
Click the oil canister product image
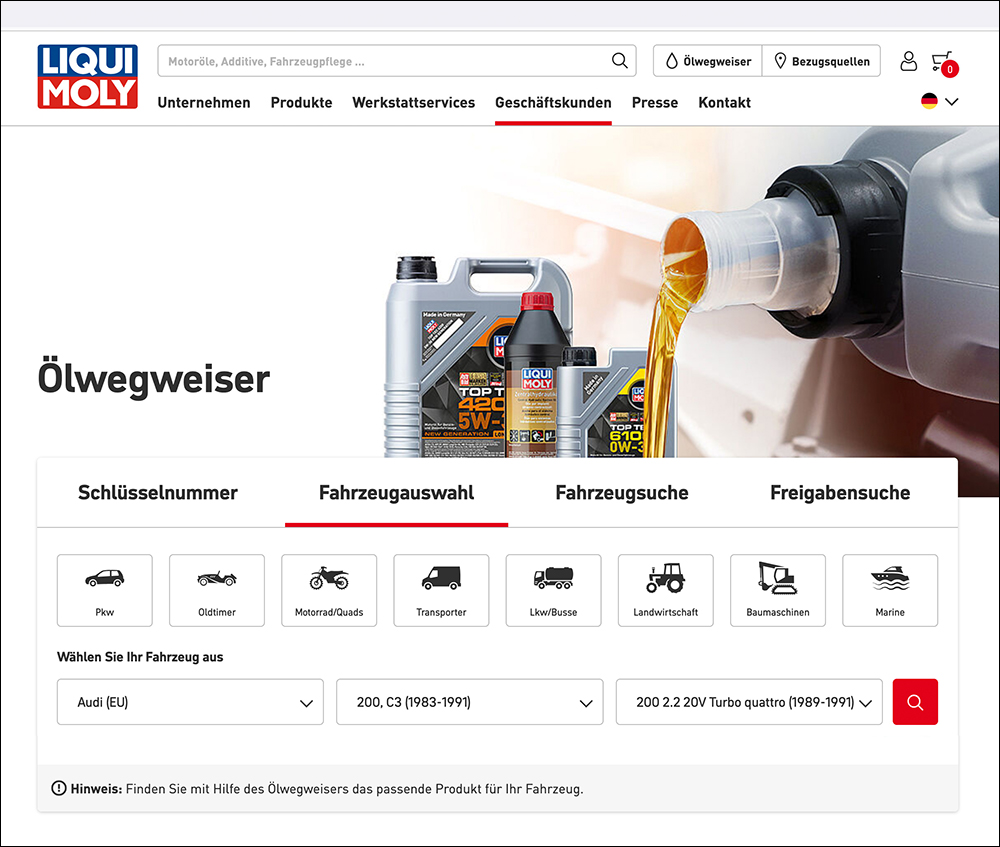click(x=529, y=357)
